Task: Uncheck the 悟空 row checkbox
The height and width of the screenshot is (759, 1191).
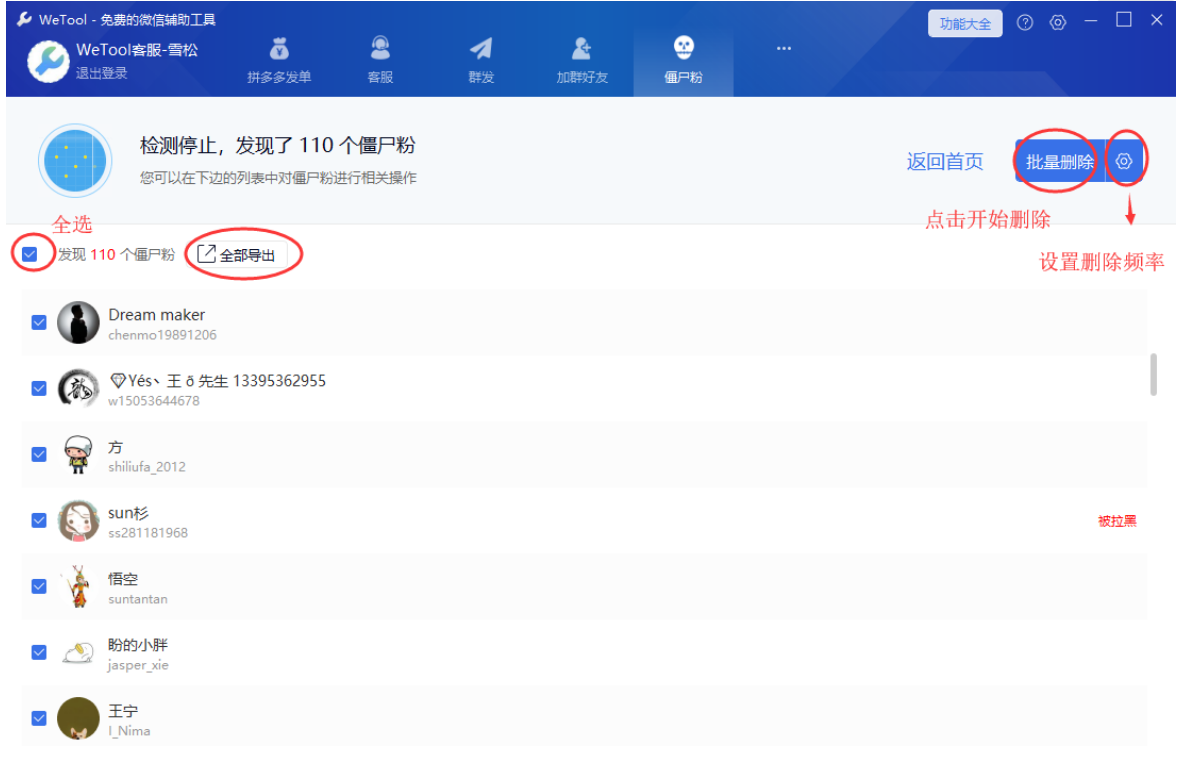Action: coord(39,587)
